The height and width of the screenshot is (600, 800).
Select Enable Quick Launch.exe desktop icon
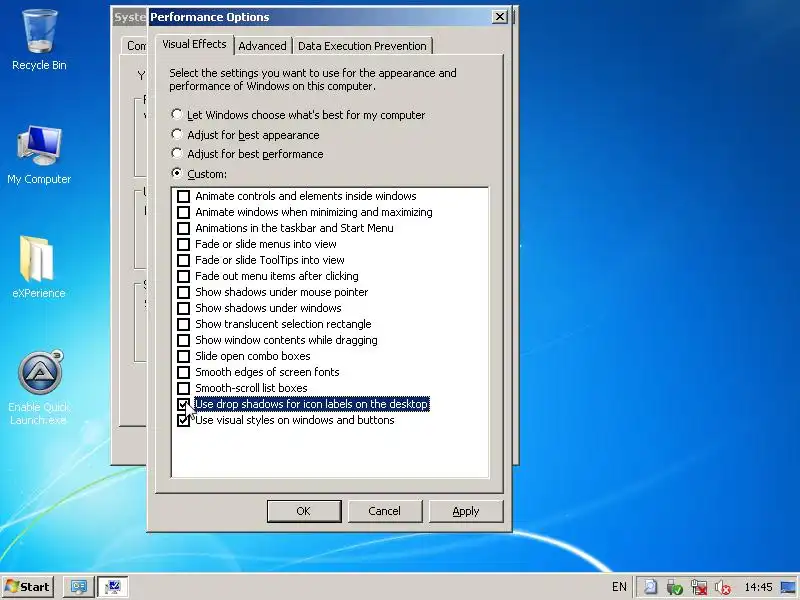click(x=40, y=388)
